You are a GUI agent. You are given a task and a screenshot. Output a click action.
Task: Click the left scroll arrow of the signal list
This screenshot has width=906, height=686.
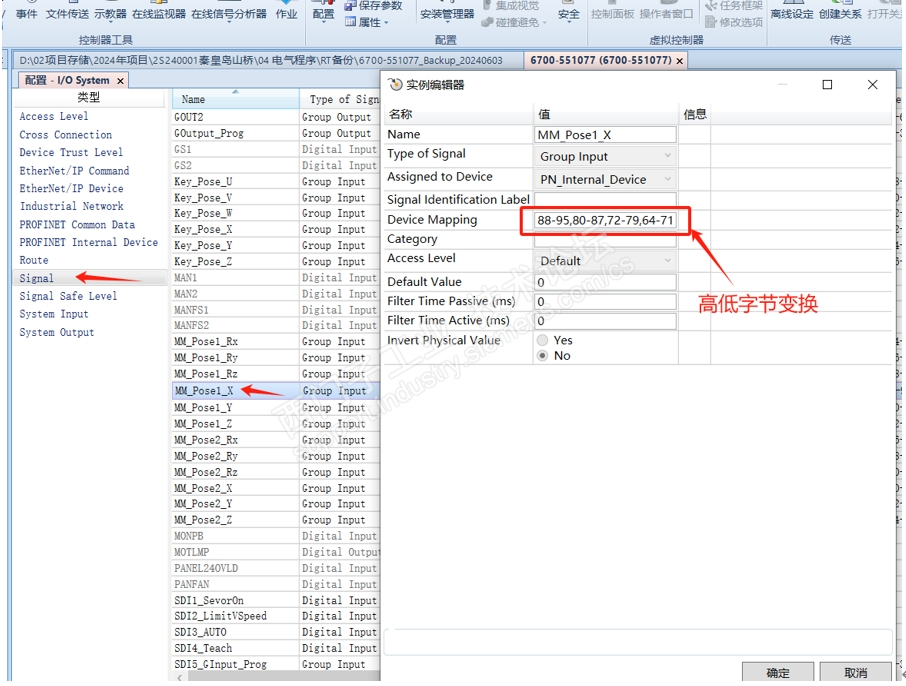coord(179,677)
